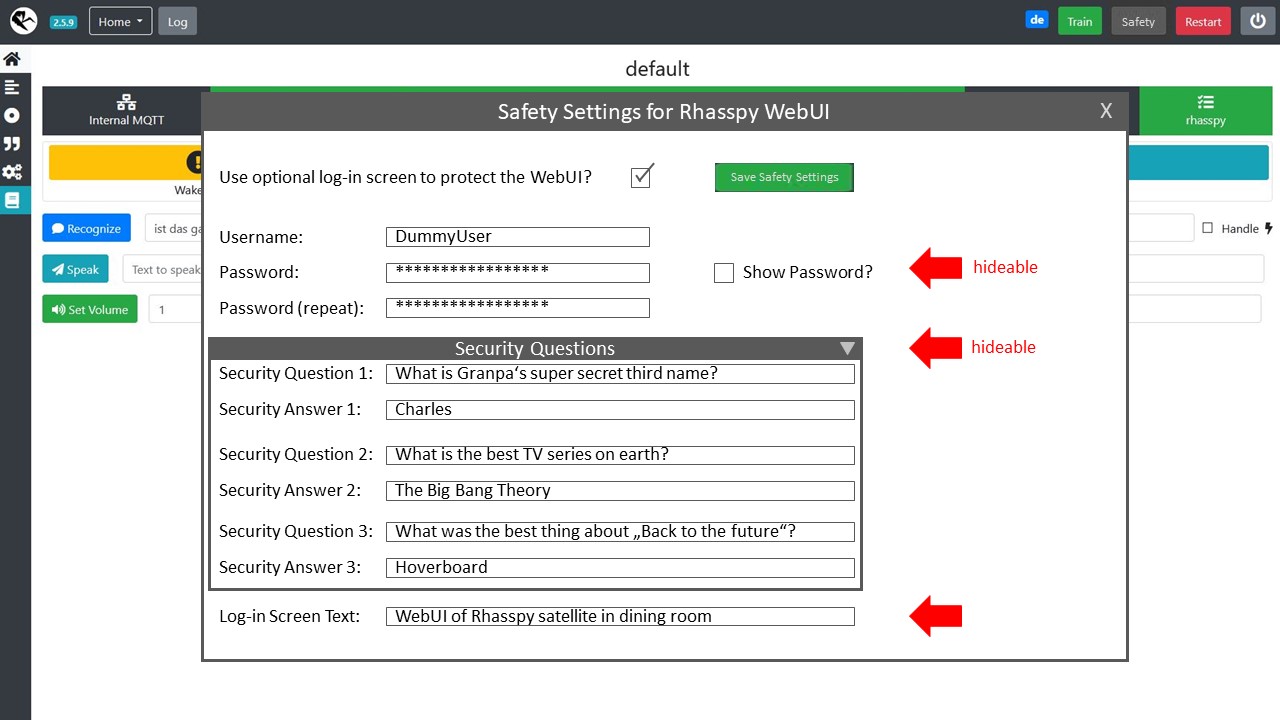Open the Home dropdown menu
This screenshot has height=720, width=1280.
pos(119,20)
